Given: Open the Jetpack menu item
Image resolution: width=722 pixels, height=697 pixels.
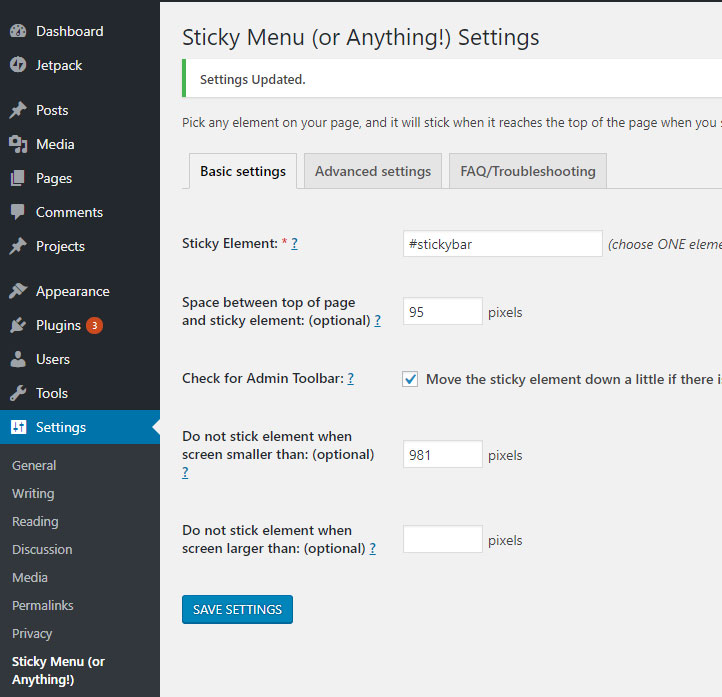Looking at the screenshot, I should tap(59, 65).
